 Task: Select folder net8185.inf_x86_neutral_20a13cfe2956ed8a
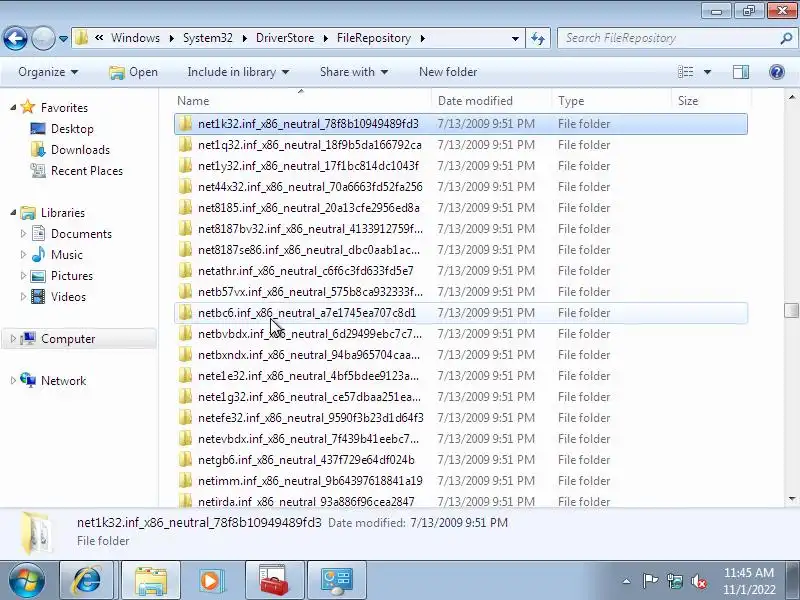[461, 208]
